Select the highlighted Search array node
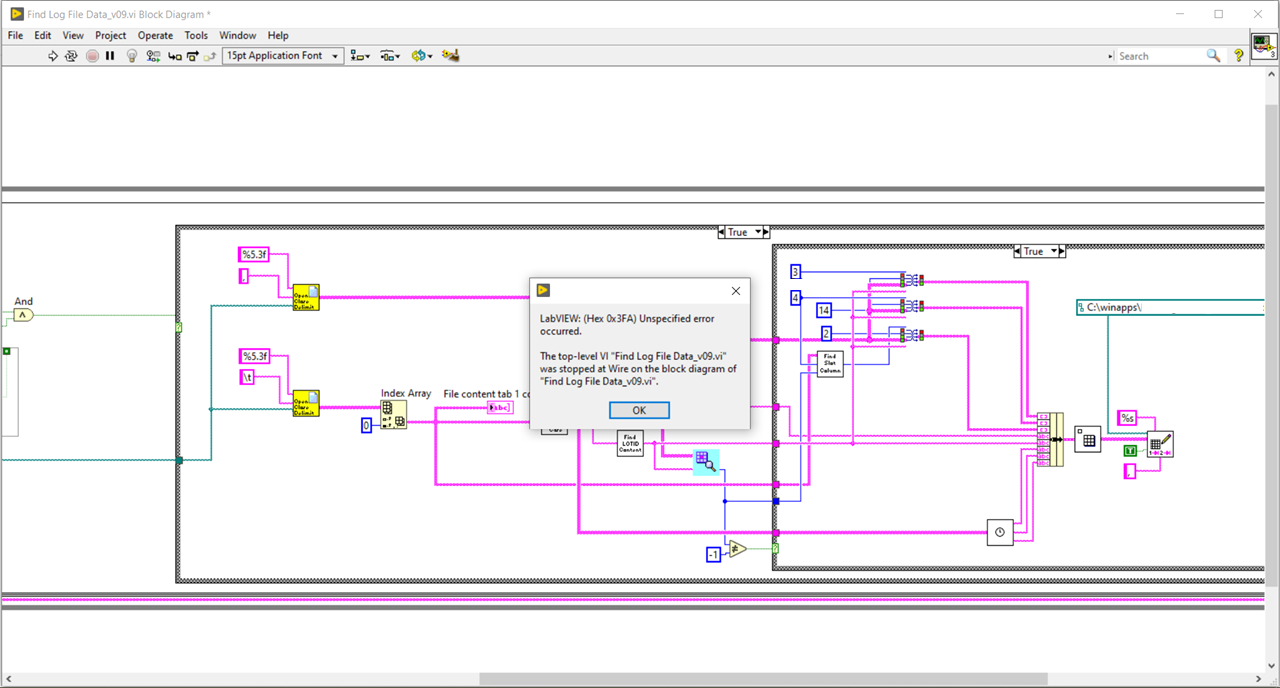 pyautogui.click(x=706, y=461)
